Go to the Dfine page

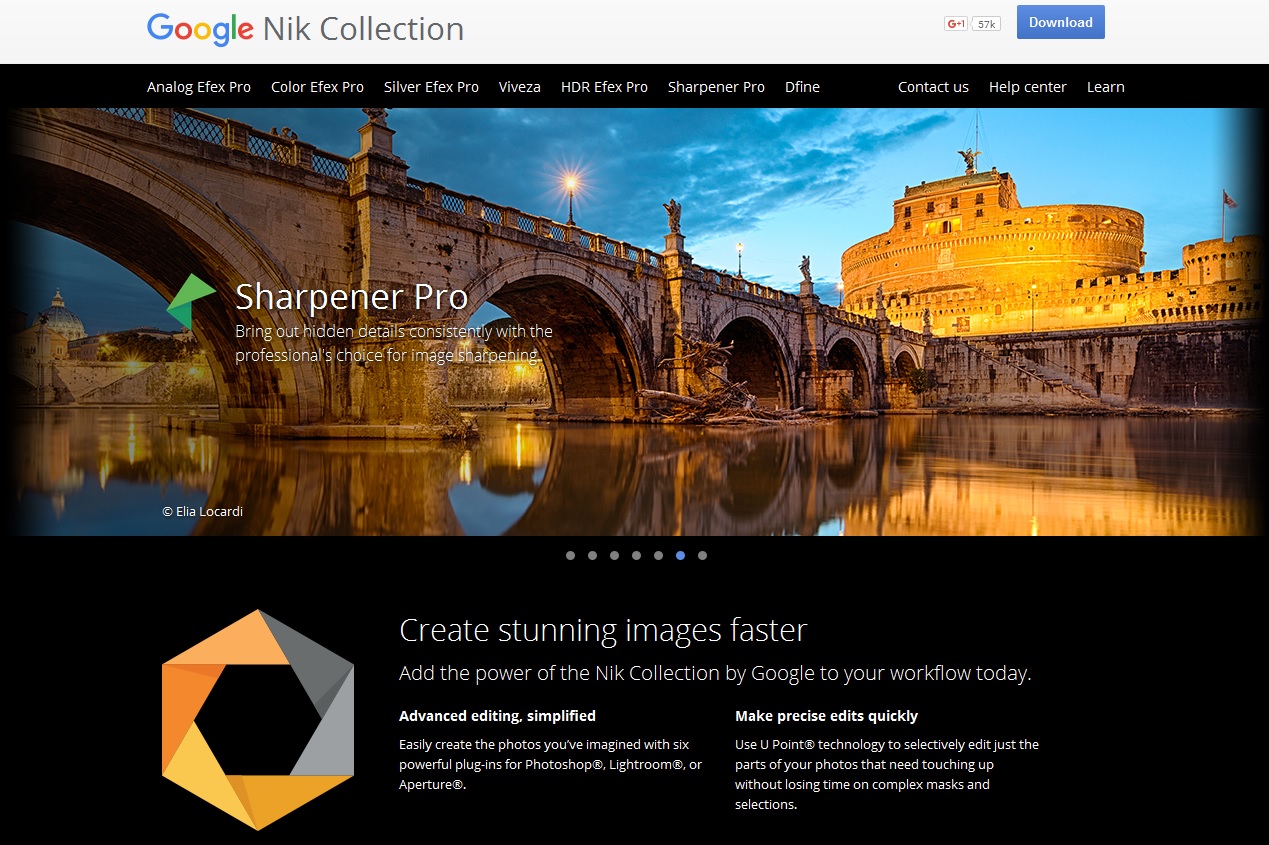tap(802, 87)
